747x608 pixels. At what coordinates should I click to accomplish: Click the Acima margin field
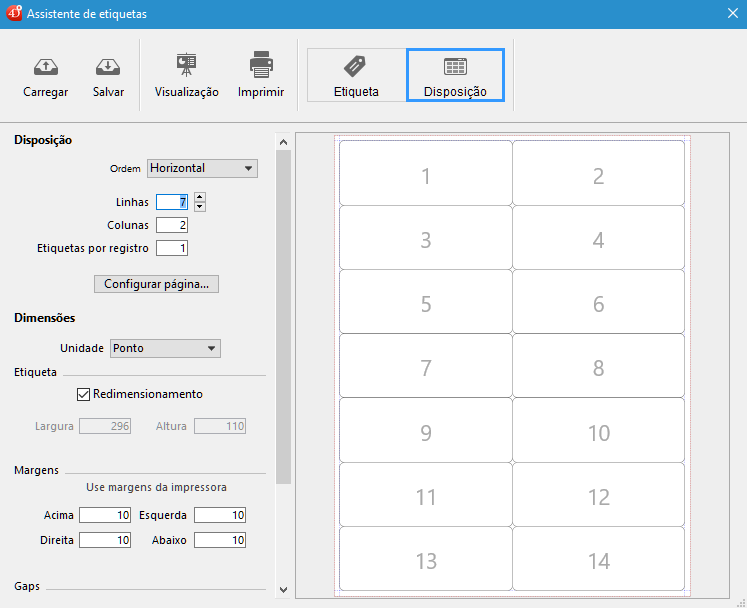coord(105,515)
